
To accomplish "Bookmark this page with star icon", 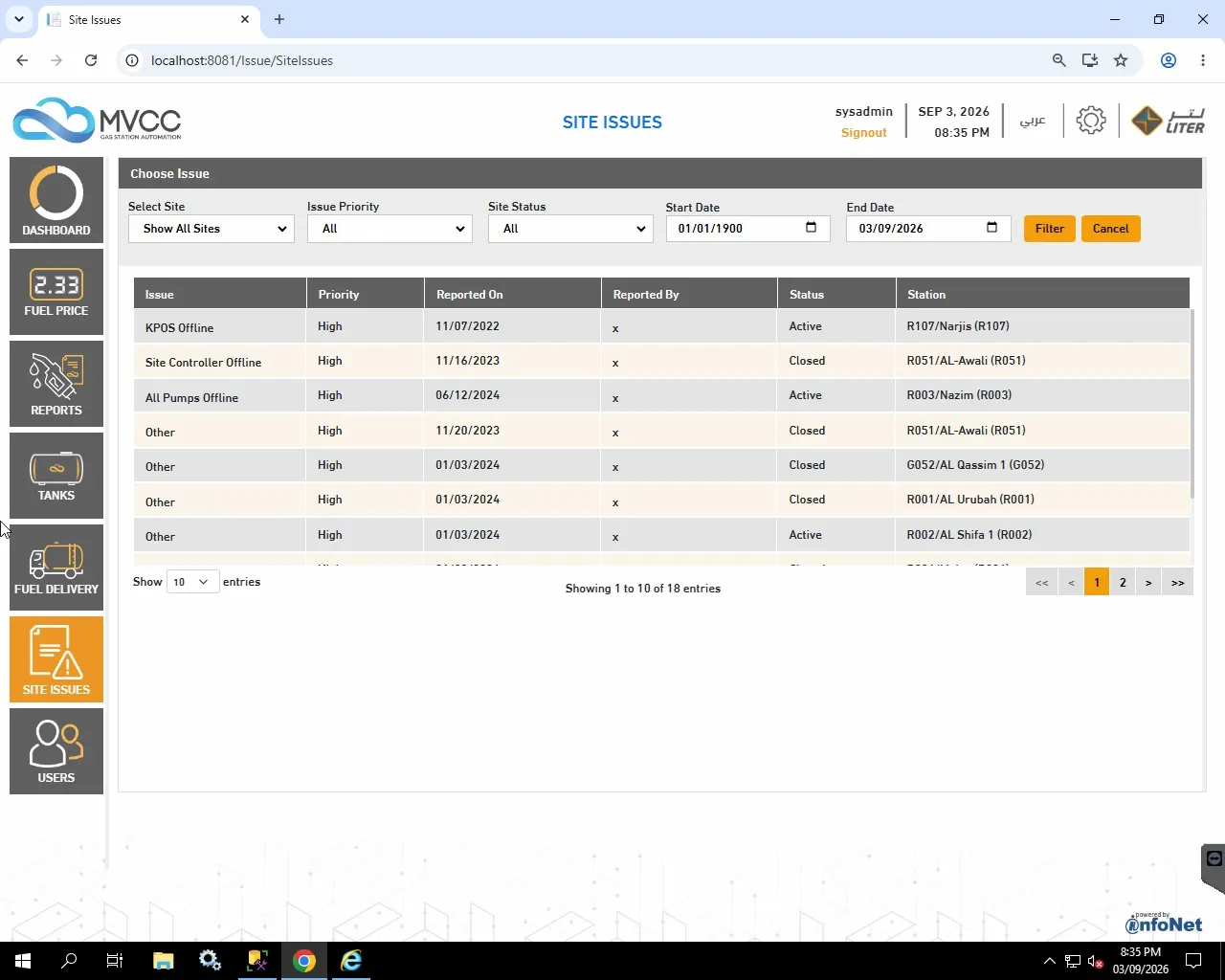I will (1121, 60).
